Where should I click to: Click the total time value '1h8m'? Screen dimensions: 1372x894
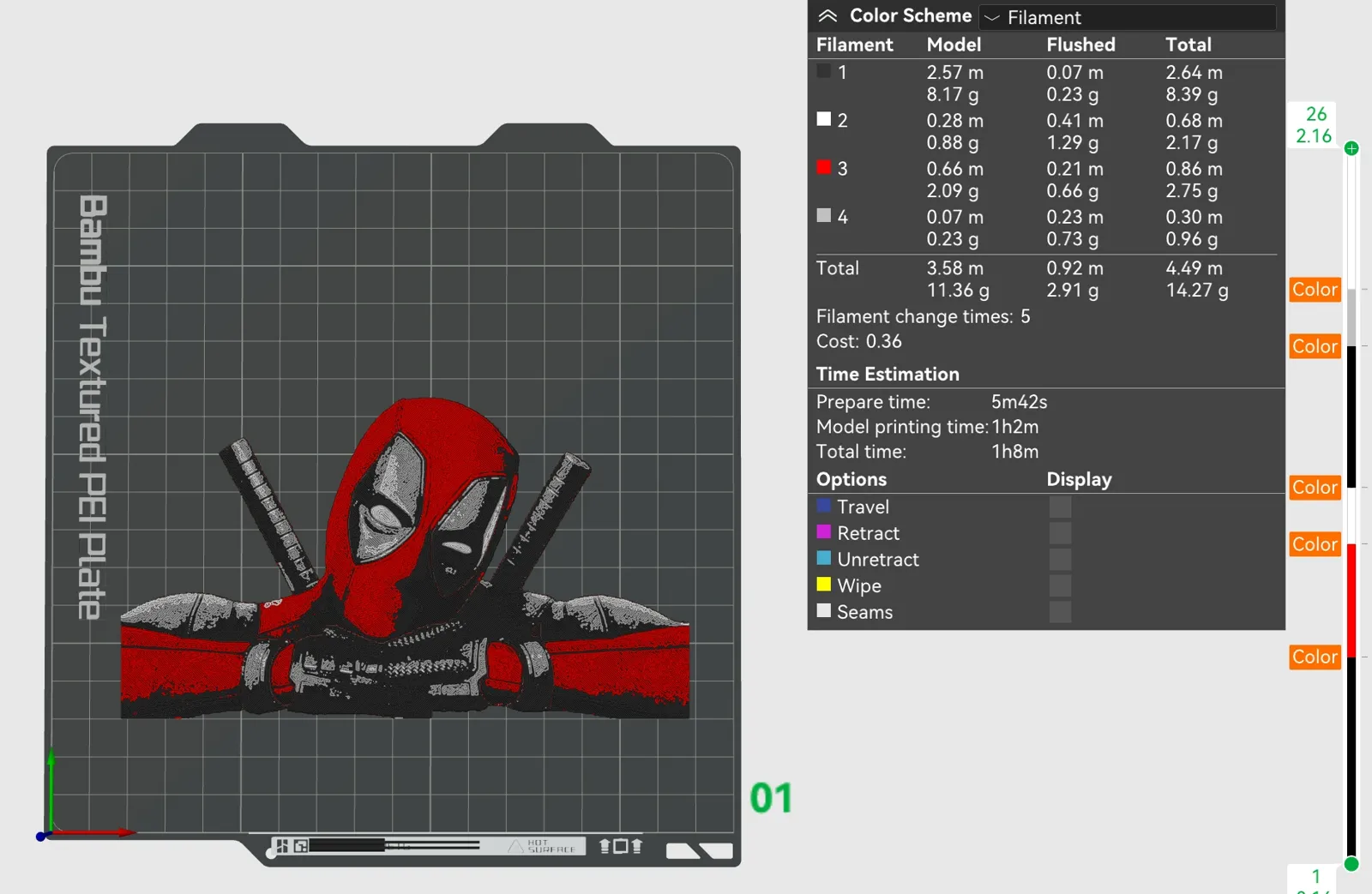pos(1014,452)
